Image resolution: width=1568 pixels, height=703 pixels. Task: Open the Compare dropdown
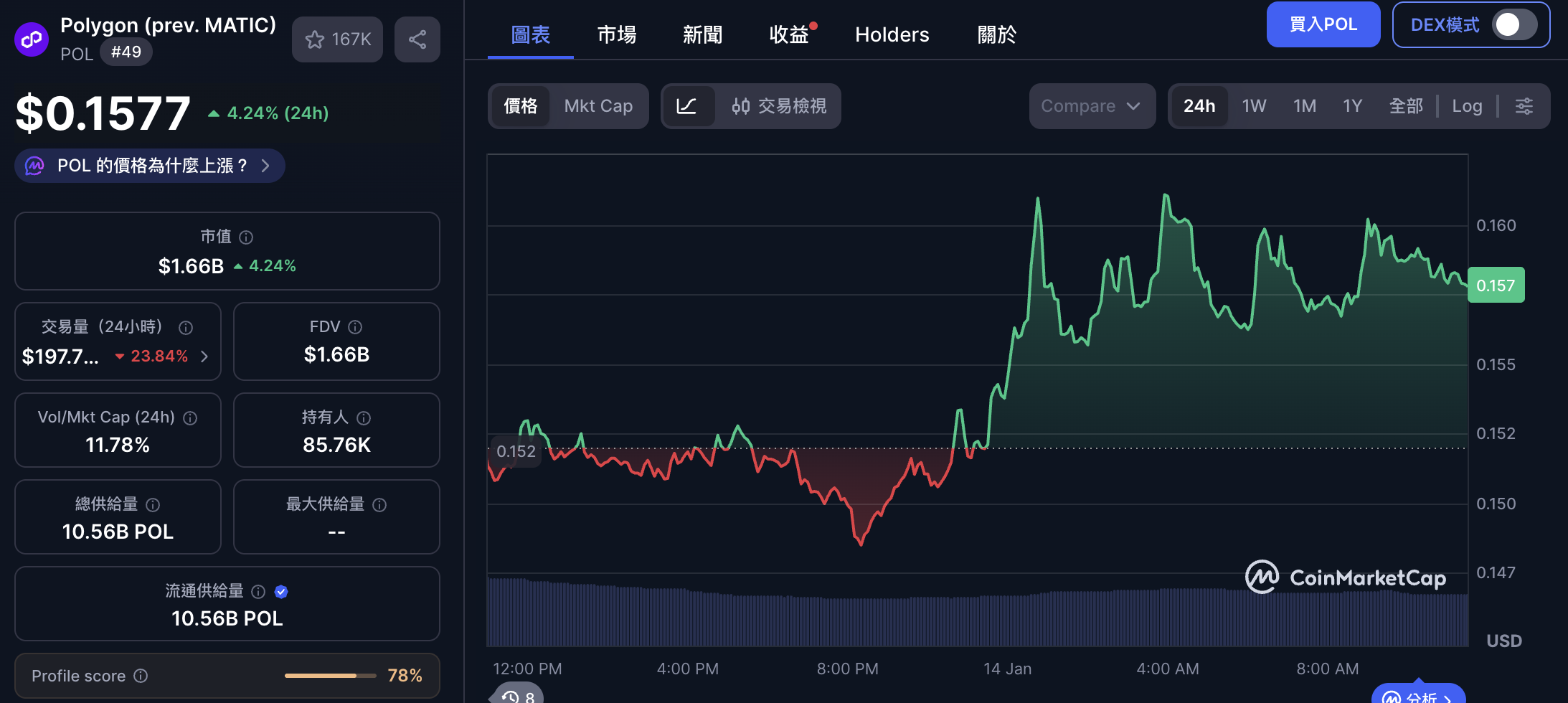pyautogui.click(x=1090, y=105)
